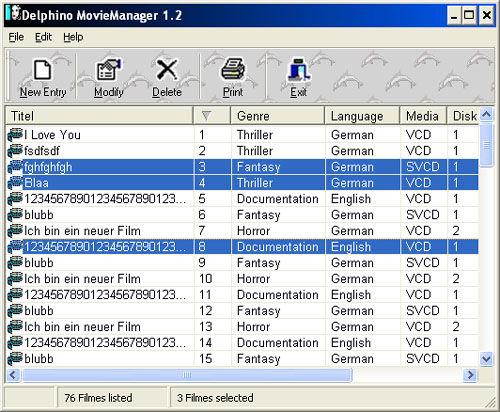Sort by the Disk column header

tap(463, 116)
